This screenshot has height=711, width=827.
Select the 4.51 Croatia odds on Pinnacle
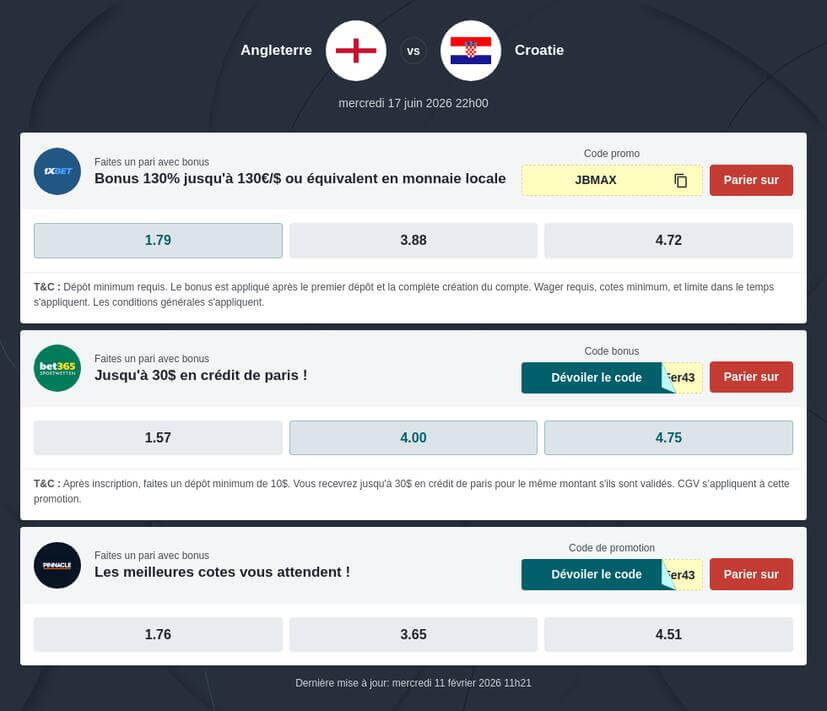tap(667, 634)
